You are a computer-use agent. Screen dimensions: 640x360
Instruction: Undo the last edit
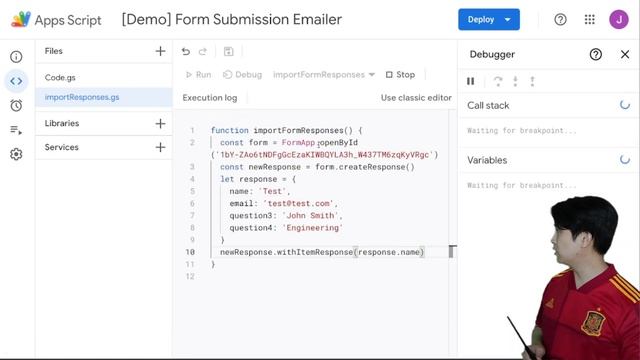click(186, 51)
